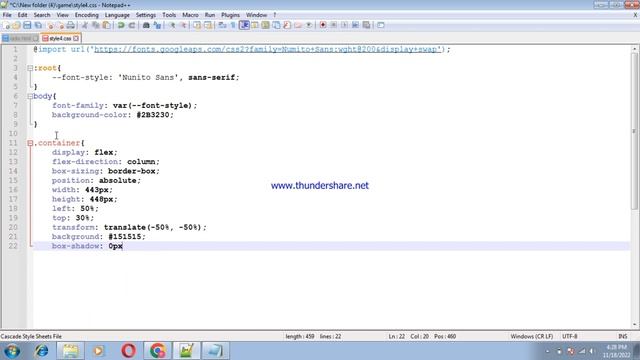Click the Save All toolbar icon

coord(38,25)
